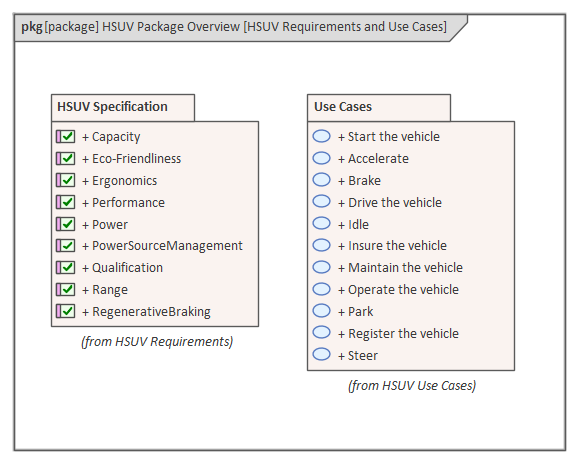Select the HSUV Specification package tab

tap(123, 107)
